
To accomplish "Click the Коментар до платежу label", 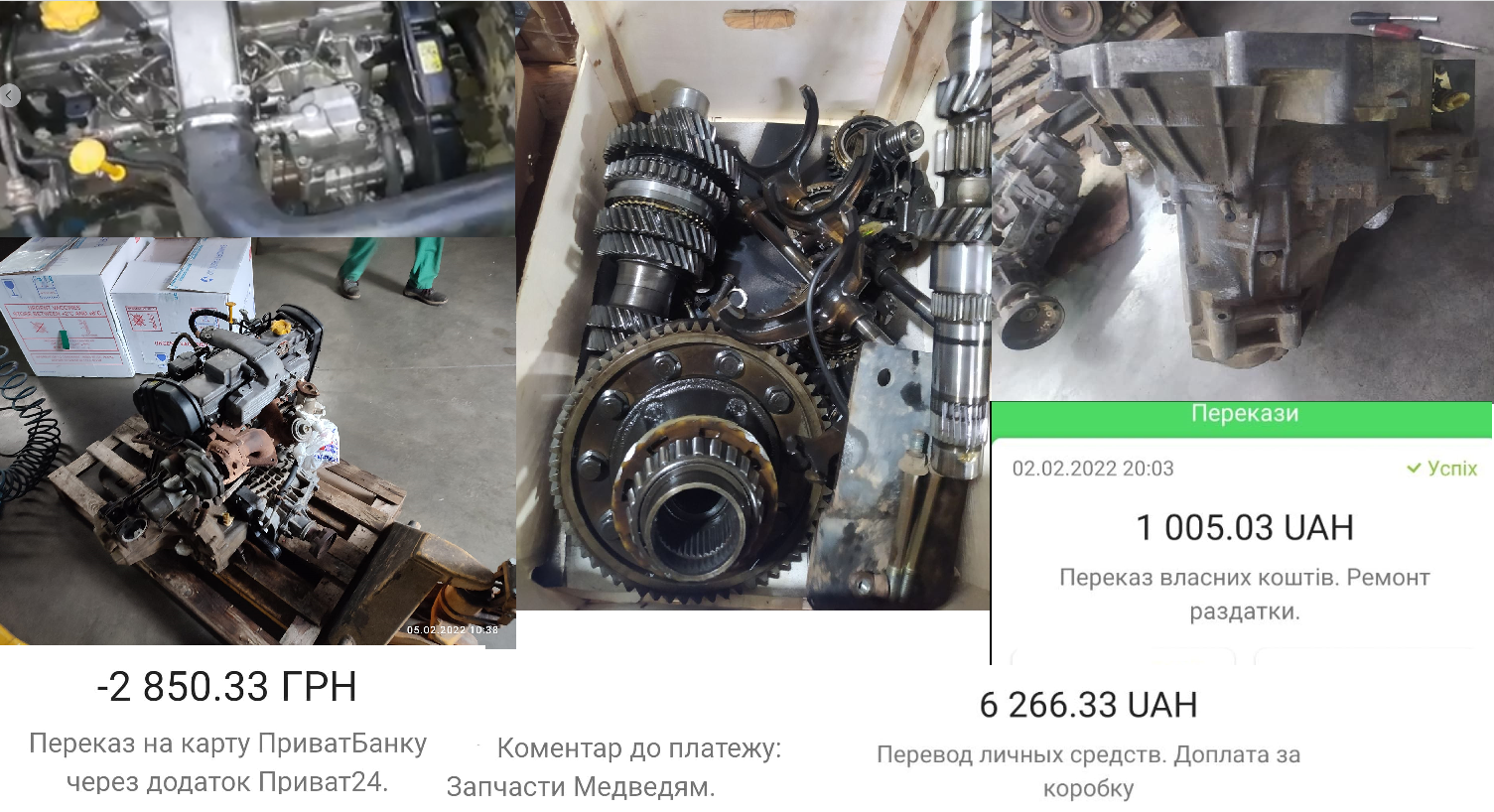I will click(638, 748).
